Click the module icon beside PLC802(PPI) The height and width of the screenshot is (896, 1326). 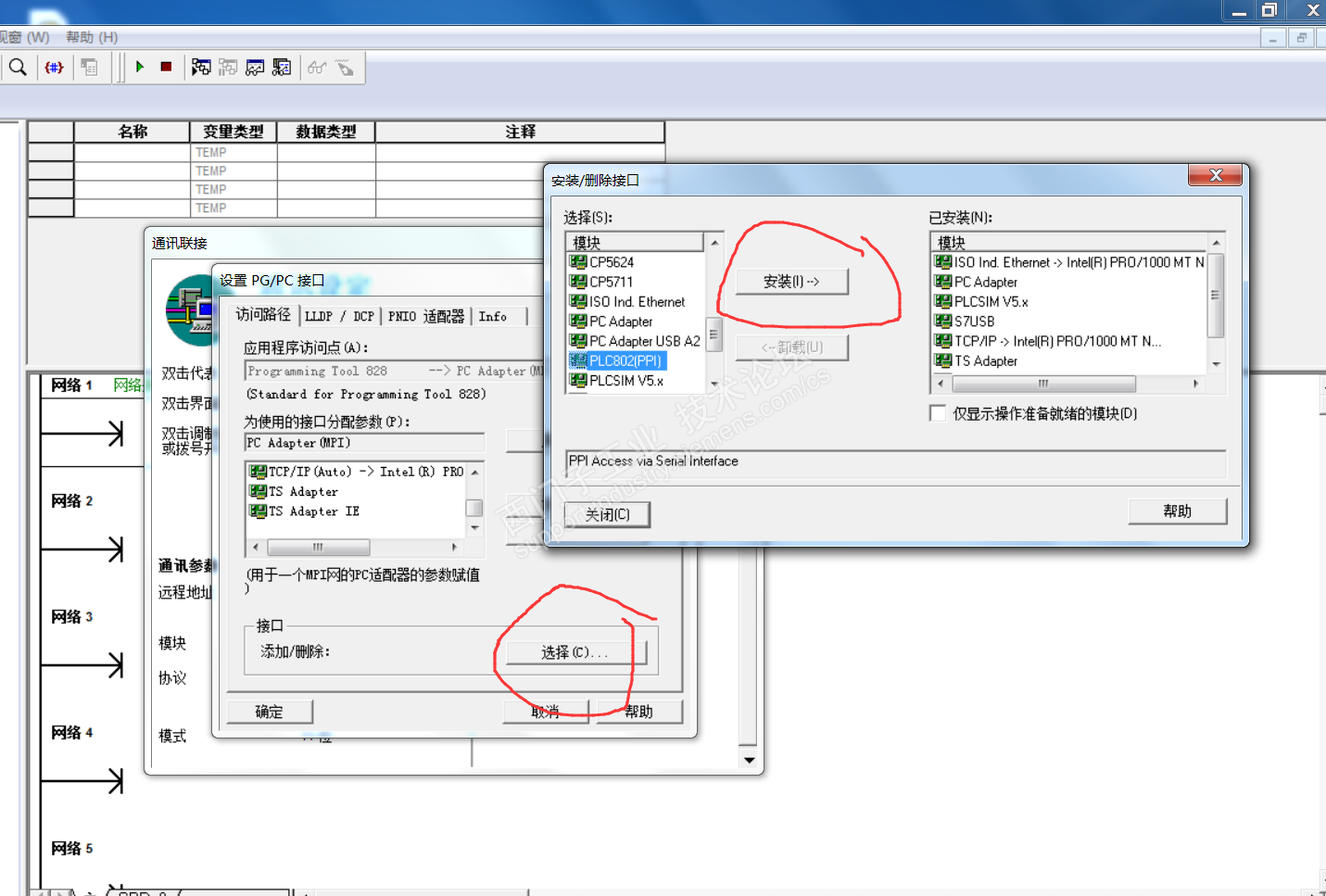[x=578, y=360]
